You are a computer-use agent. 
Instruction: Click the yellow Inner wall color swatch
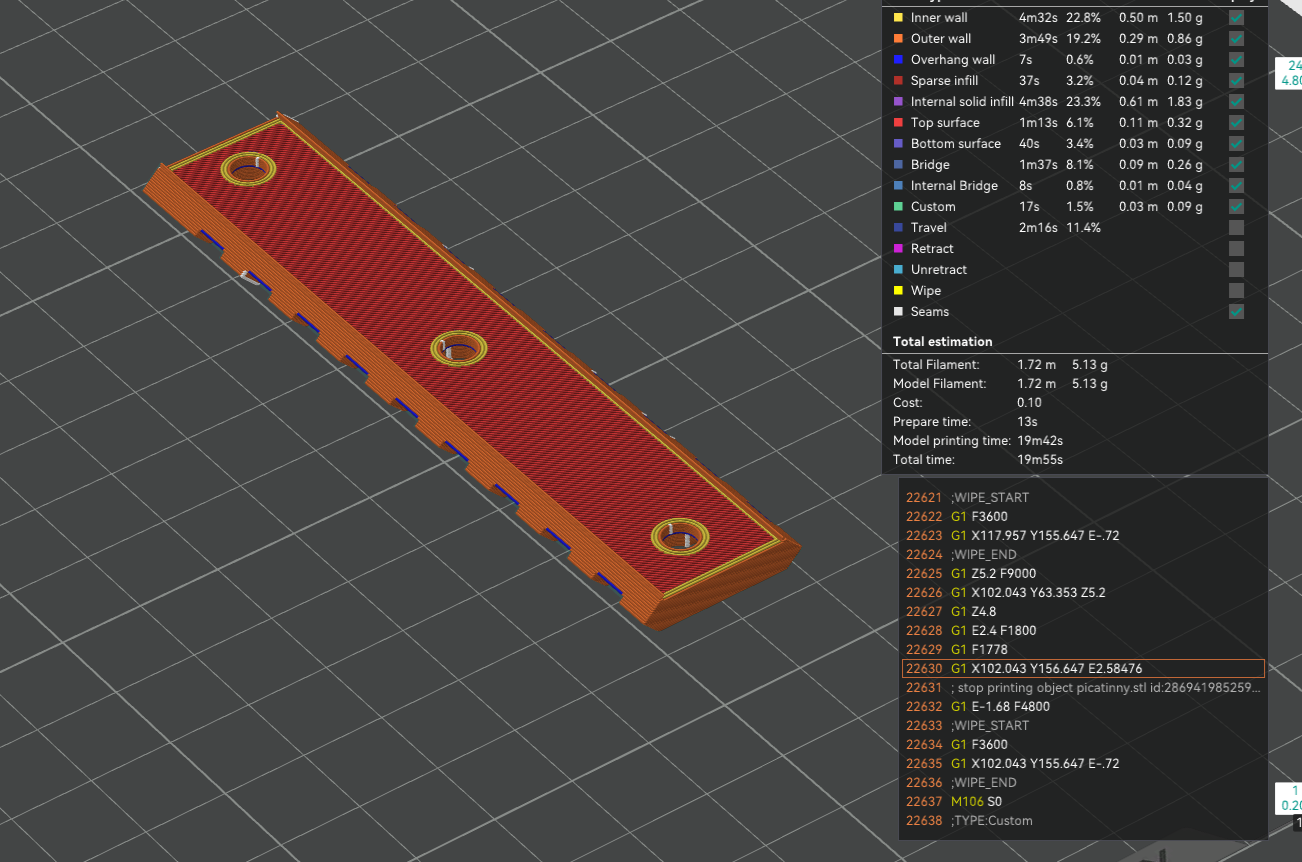click(x=898, y=18)
